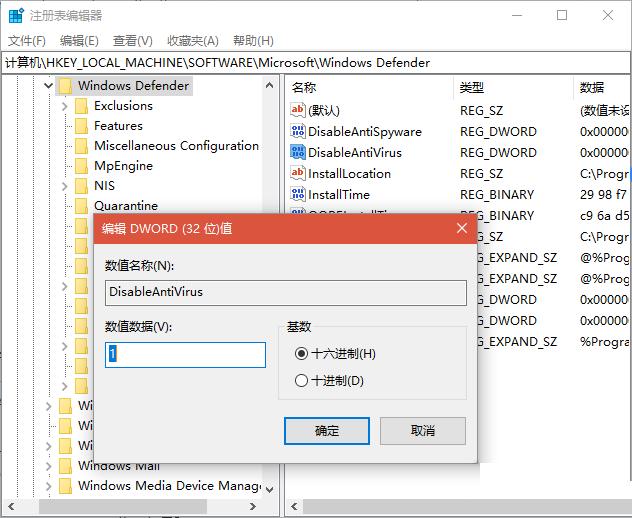
Task: Click the DisableAntiSpyware DWORD icon
Action: [297, 131]
